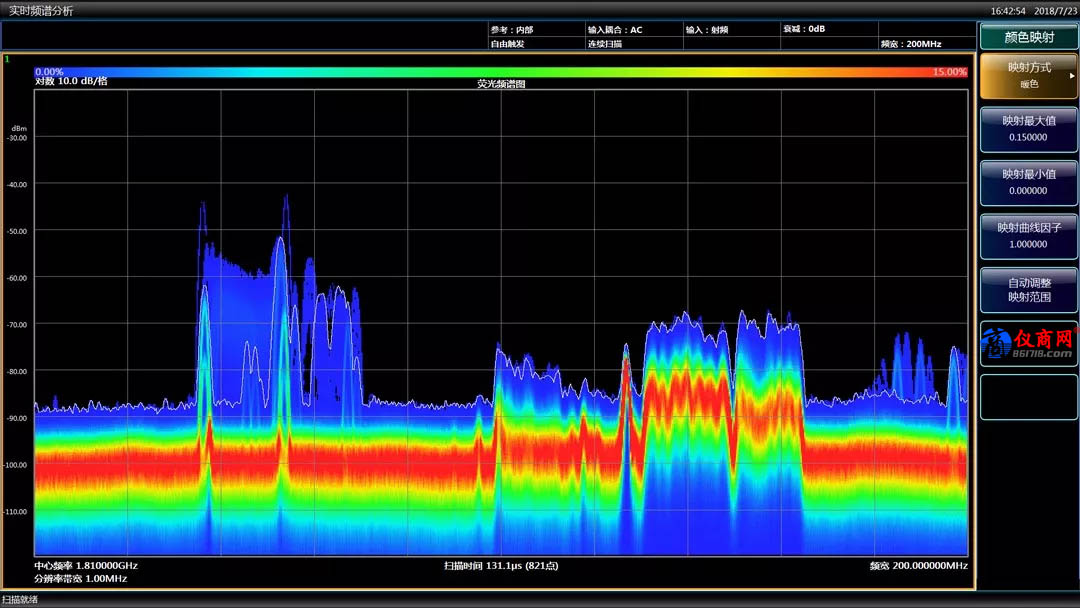Click the -100.00 axis label
Image resolution: width=1080 pixels, height=608 pixels.
click(x=15, y=465)
